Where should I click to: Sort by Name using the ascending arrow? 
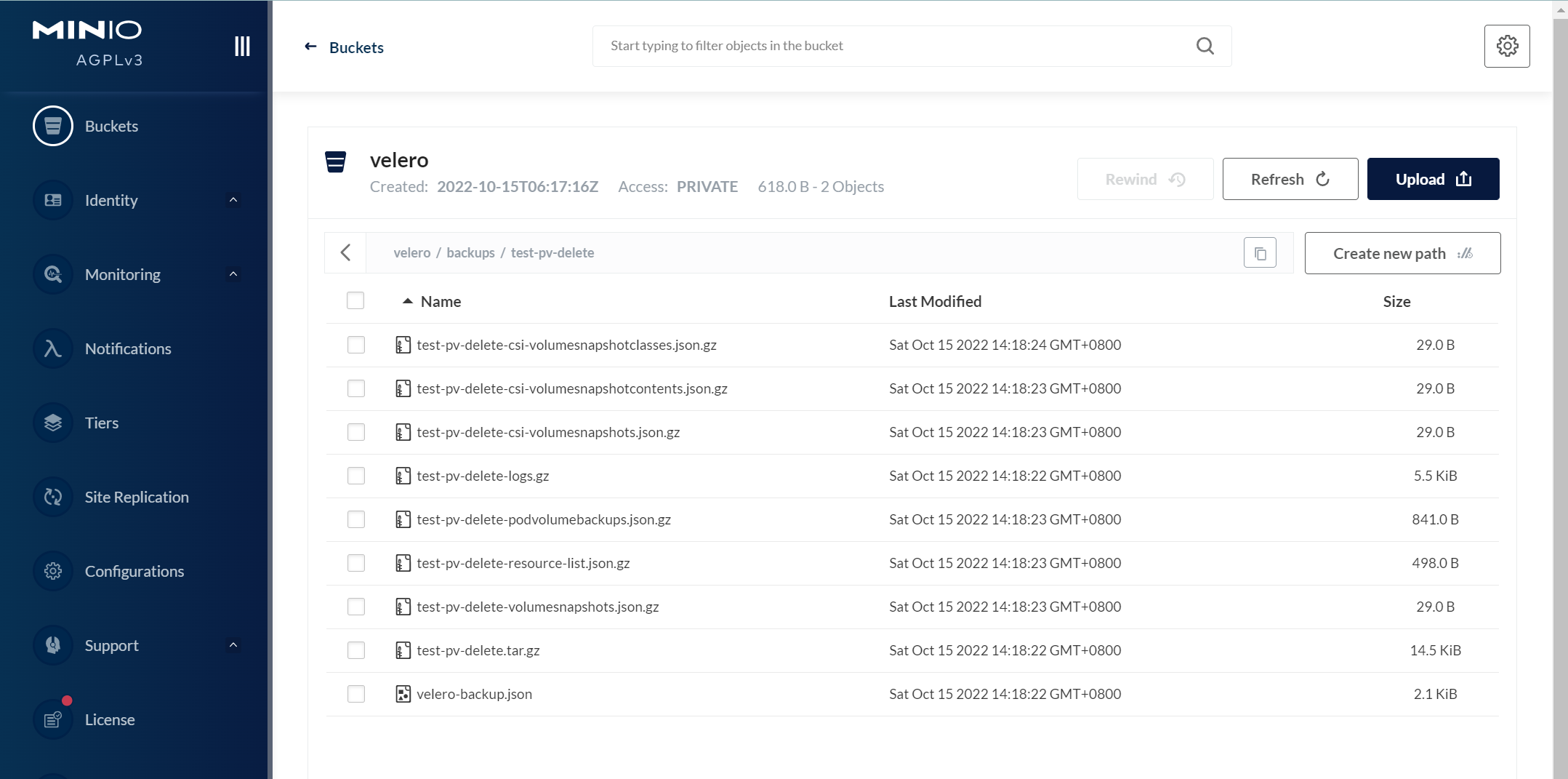coord(408,301)
